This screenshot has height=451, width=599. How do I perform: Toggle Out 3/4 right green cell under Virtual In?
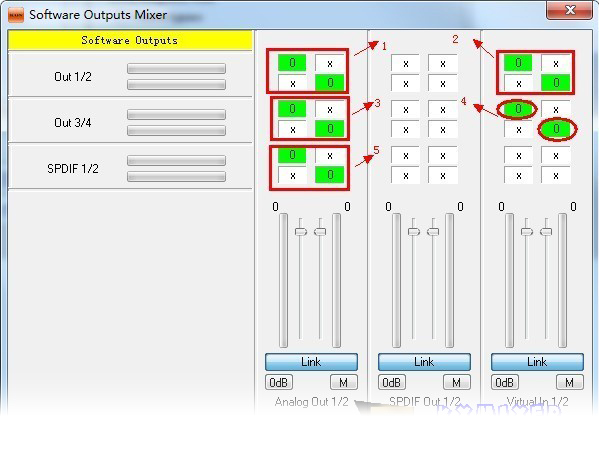pos(556,129)
